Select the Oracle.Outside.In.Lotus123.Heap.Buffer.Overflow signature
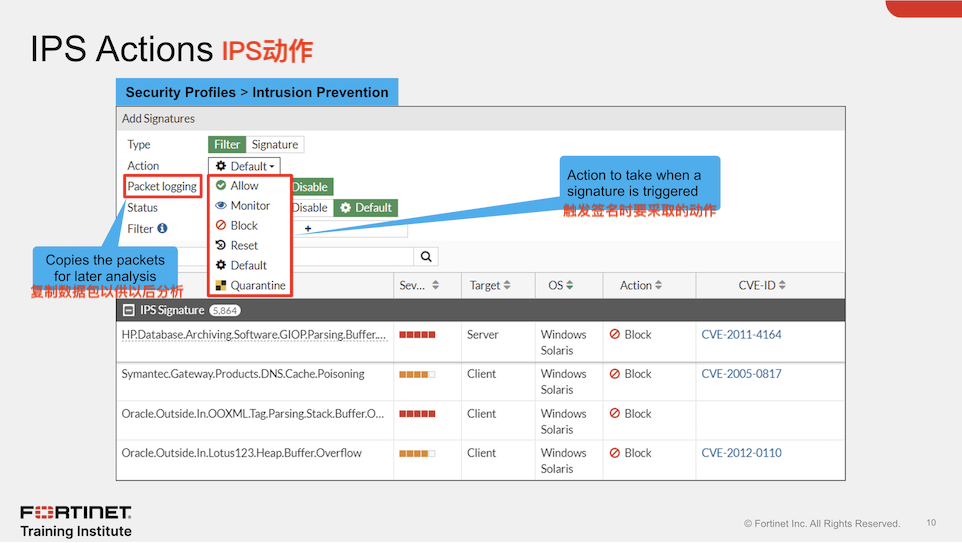The image size is (962, 543). [241, 453]
